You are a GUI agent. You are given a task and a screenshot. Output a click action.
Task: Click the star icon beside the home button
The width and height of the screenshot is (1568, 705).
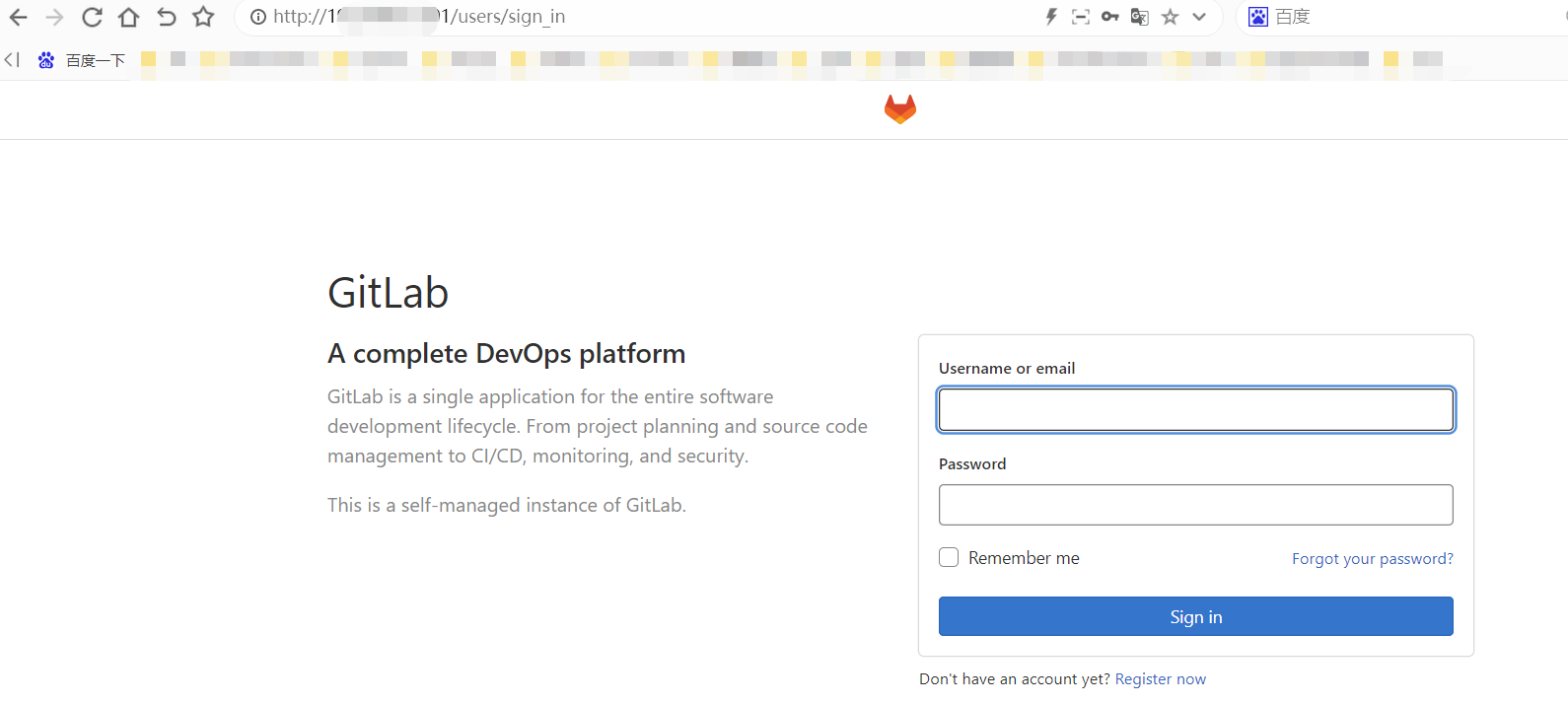point(203,17)
